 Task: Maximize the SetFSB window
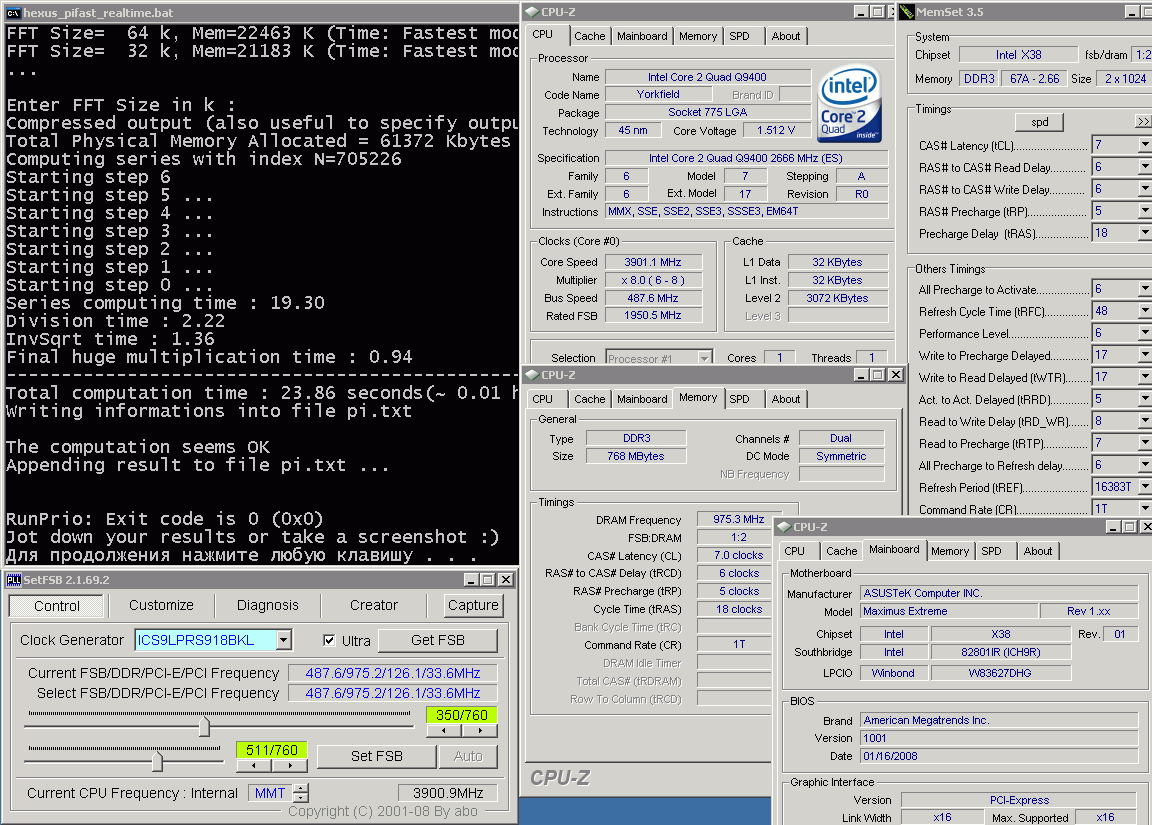pos(489,580)
